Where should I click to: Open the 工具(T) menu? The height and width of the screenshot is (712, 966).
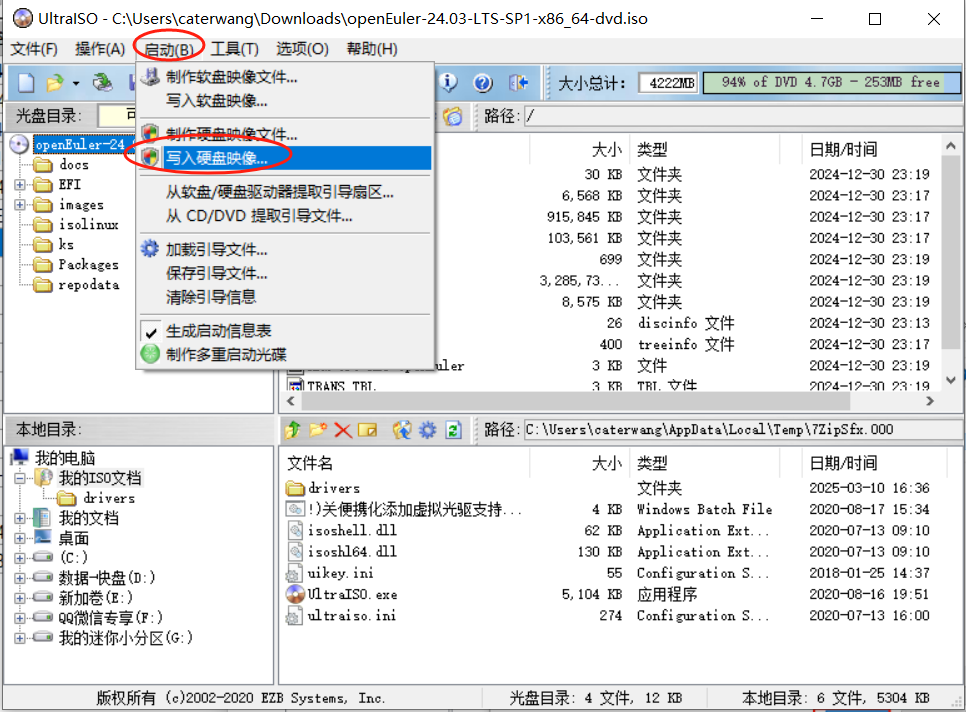tap(235, 49)
